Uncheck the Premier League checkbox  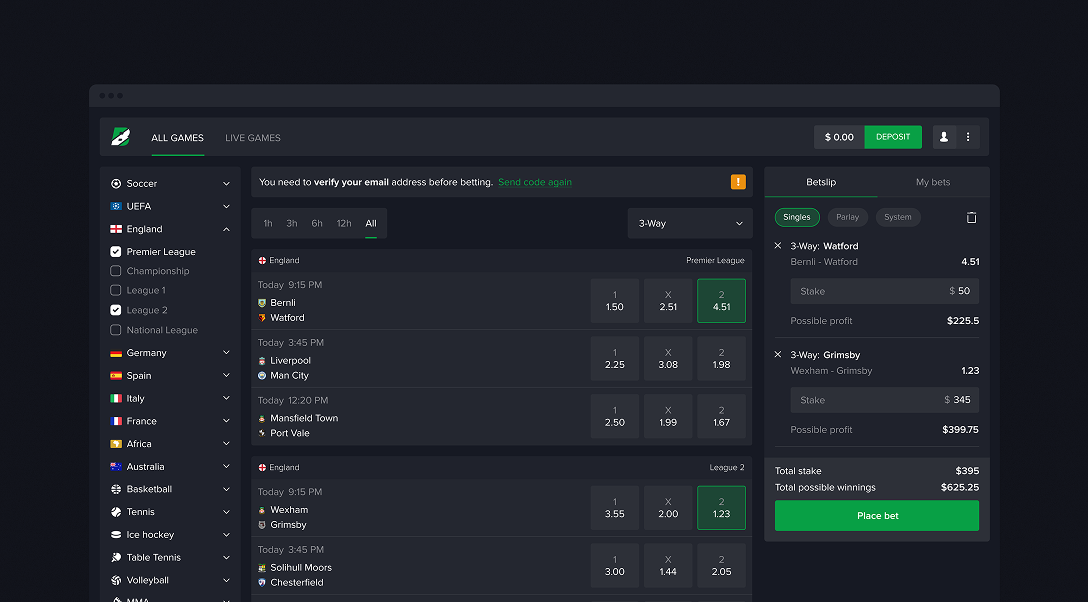click(116, 252)
